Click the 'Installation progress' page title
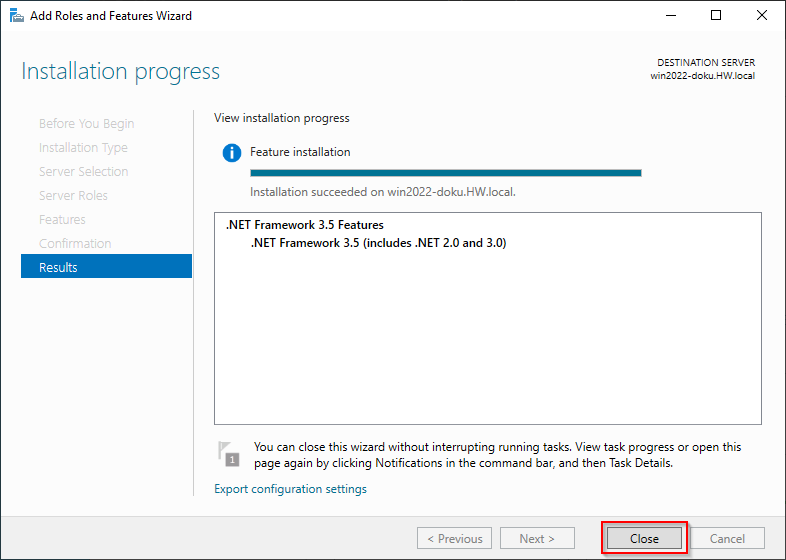The width and height of the screenshot is (786, 560). (x=120, y=71)
